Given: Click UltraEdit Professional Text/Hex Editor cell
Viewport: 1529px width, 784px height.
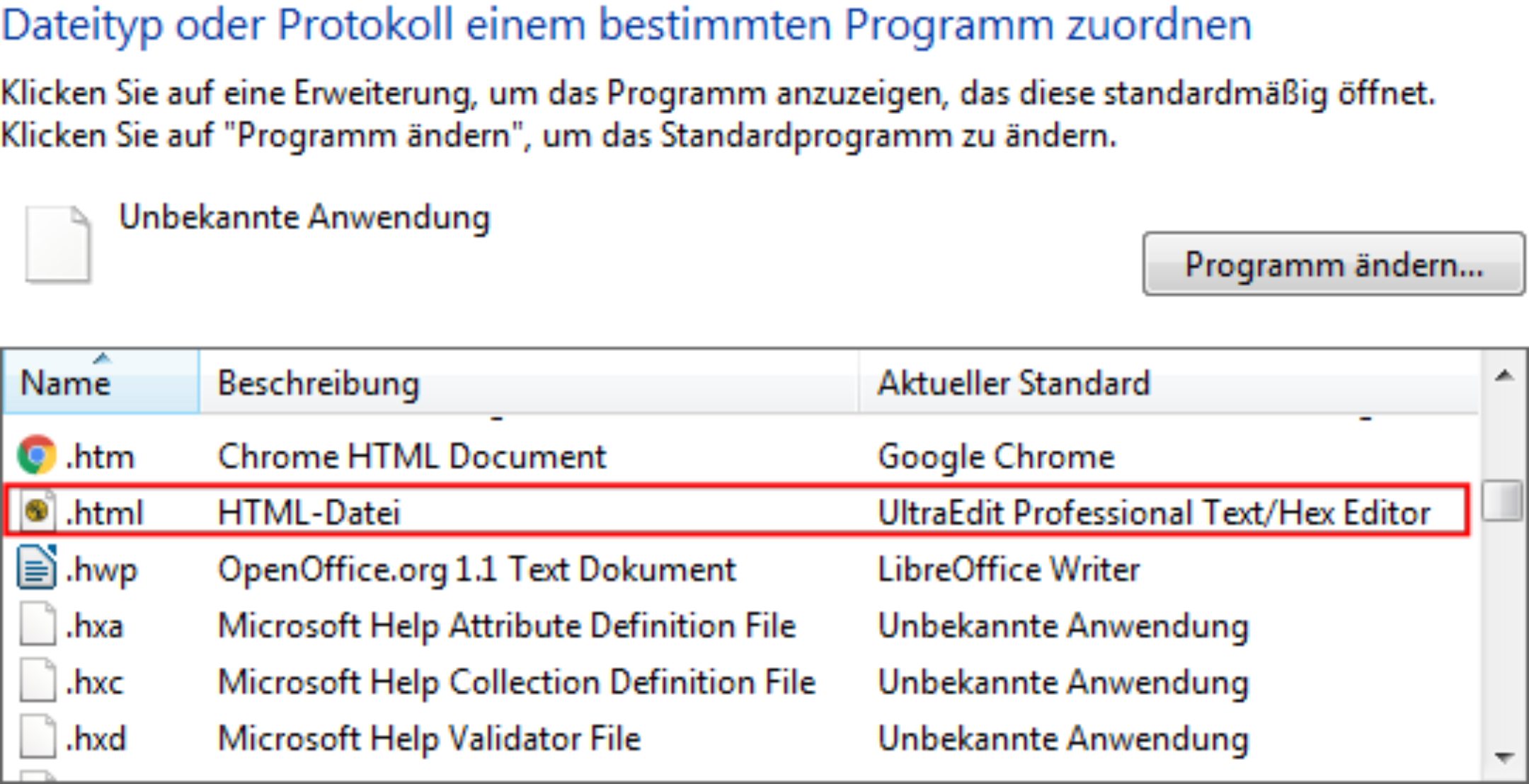Looking at the screenshot, I should (1154, 512).
